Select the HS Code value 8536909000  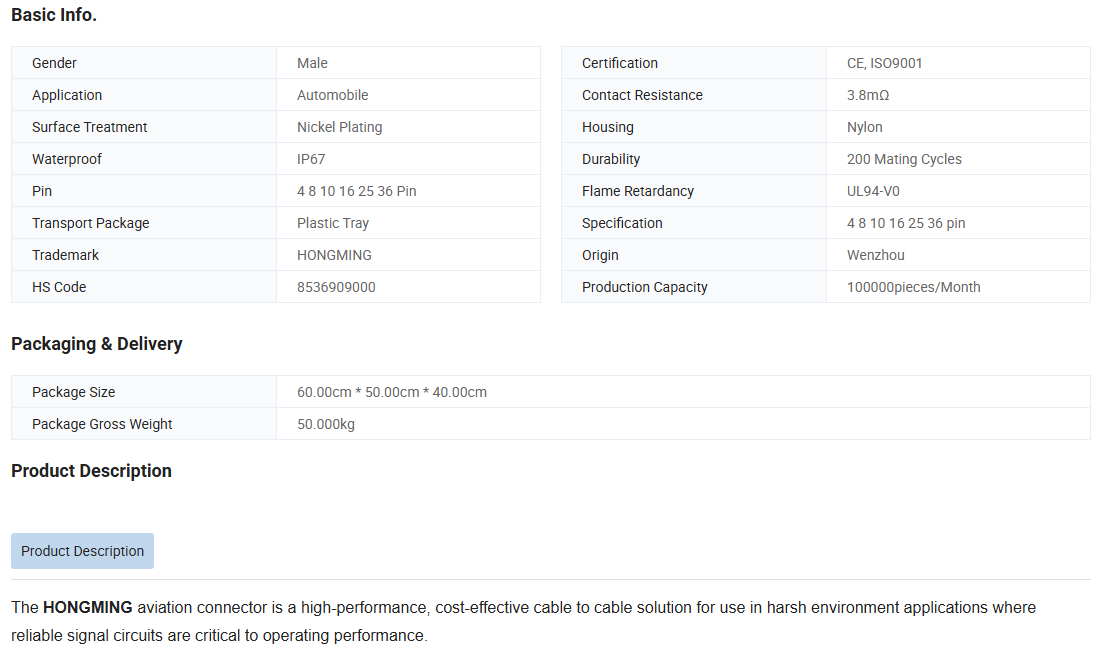(x=336, y=287)
